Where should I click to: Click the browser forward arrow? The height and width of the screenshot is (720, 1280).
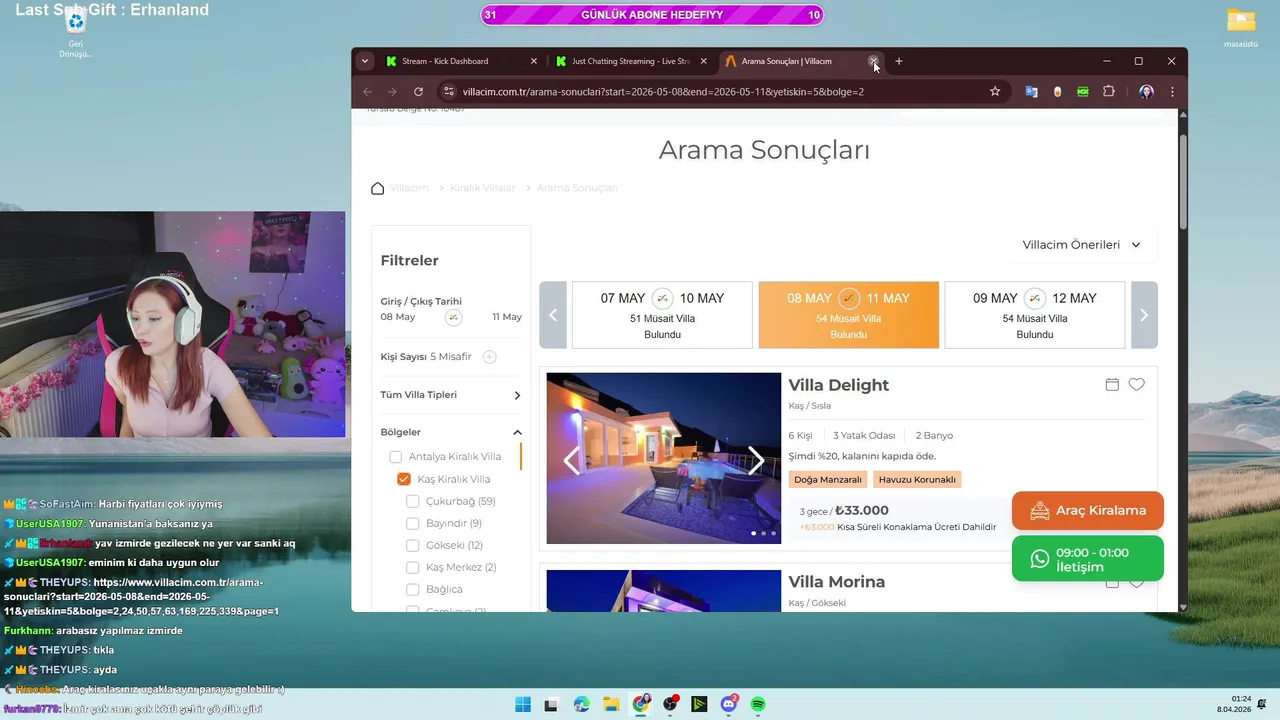pos(392,91)
